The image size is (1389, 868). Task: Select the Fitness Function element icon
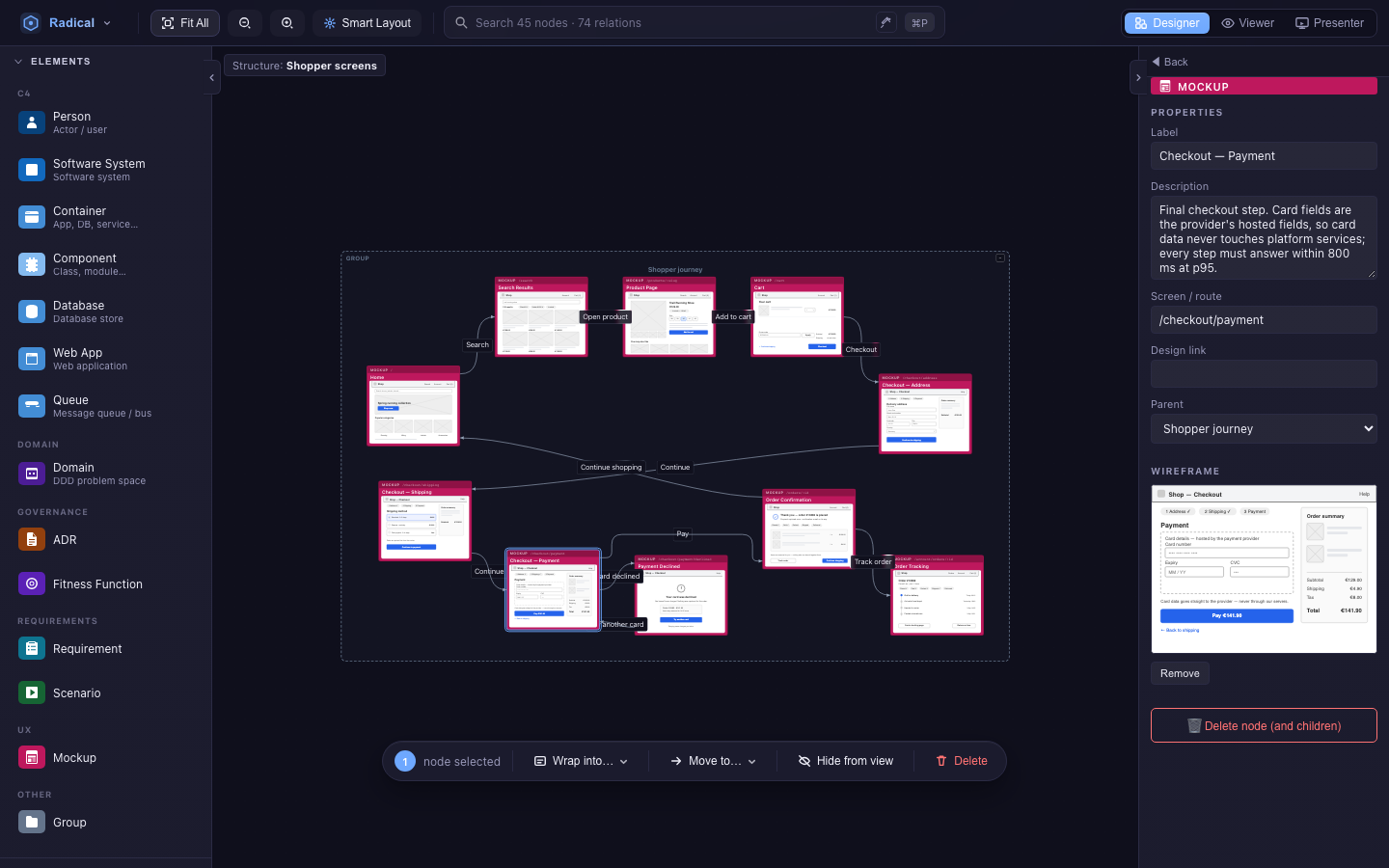tap(32, 583)
